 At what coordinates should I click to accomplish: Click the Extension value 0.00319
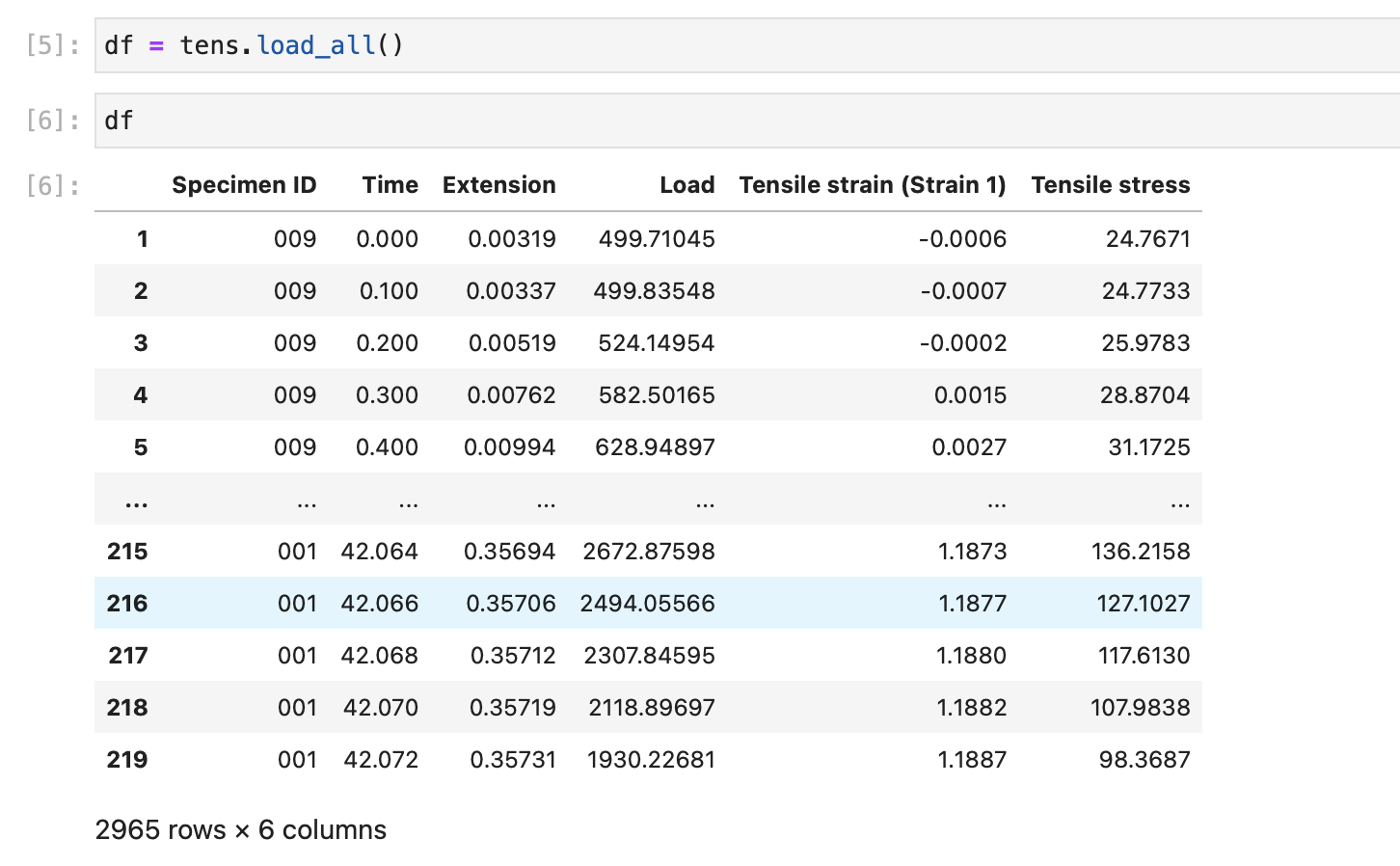512,239
